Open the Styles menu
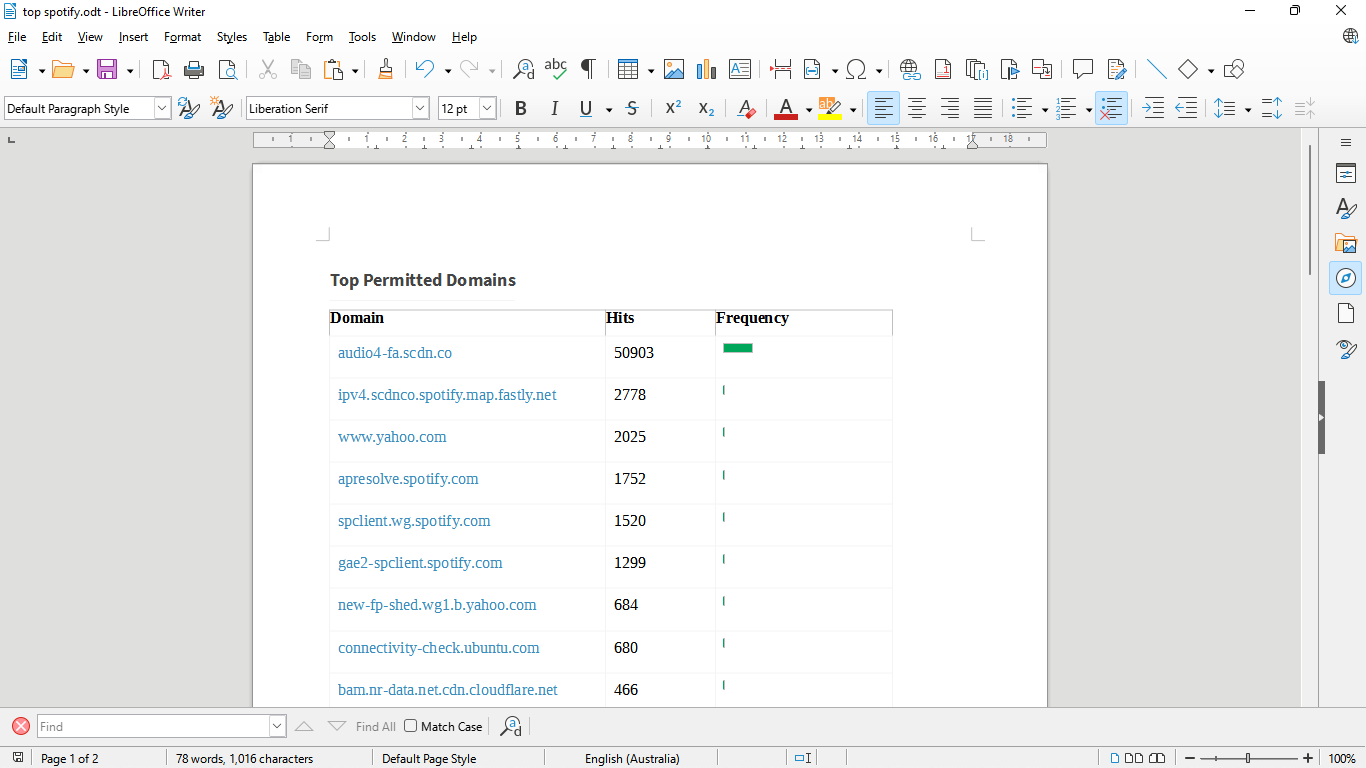Image resolution: width=1366 pixels, height=768 pixels. pyautogui.click(x=232, y=37)
